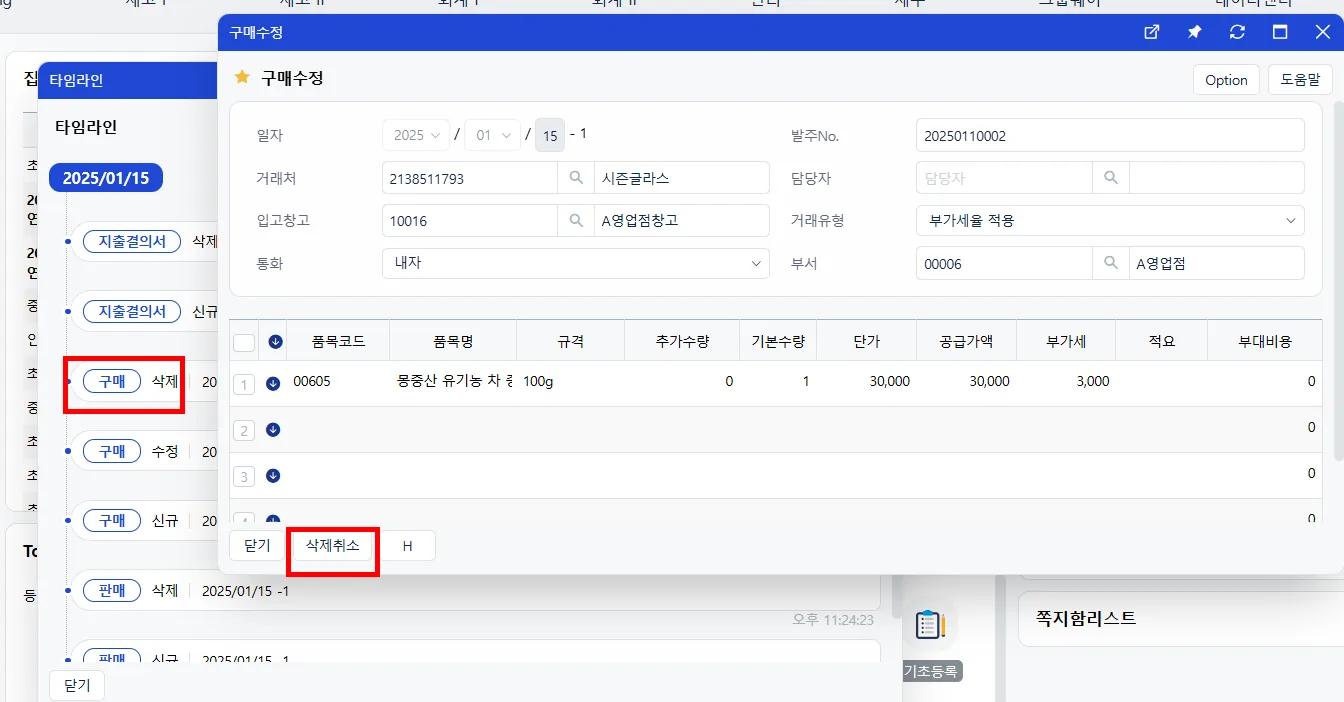This screenshot has height=702, width=1344.
Task: Check the row 2 checkbox
Action: pyautogui.click(x=244, y=431)
